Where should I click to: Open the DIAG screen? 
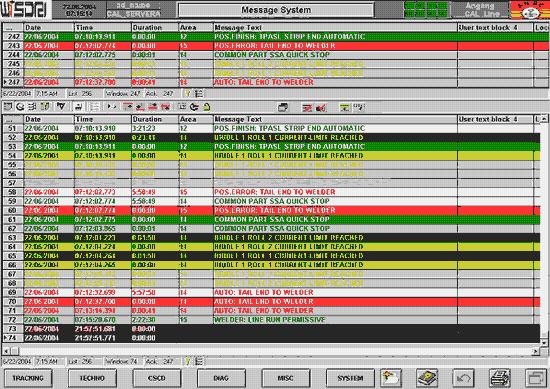click(x=221, y=378)
